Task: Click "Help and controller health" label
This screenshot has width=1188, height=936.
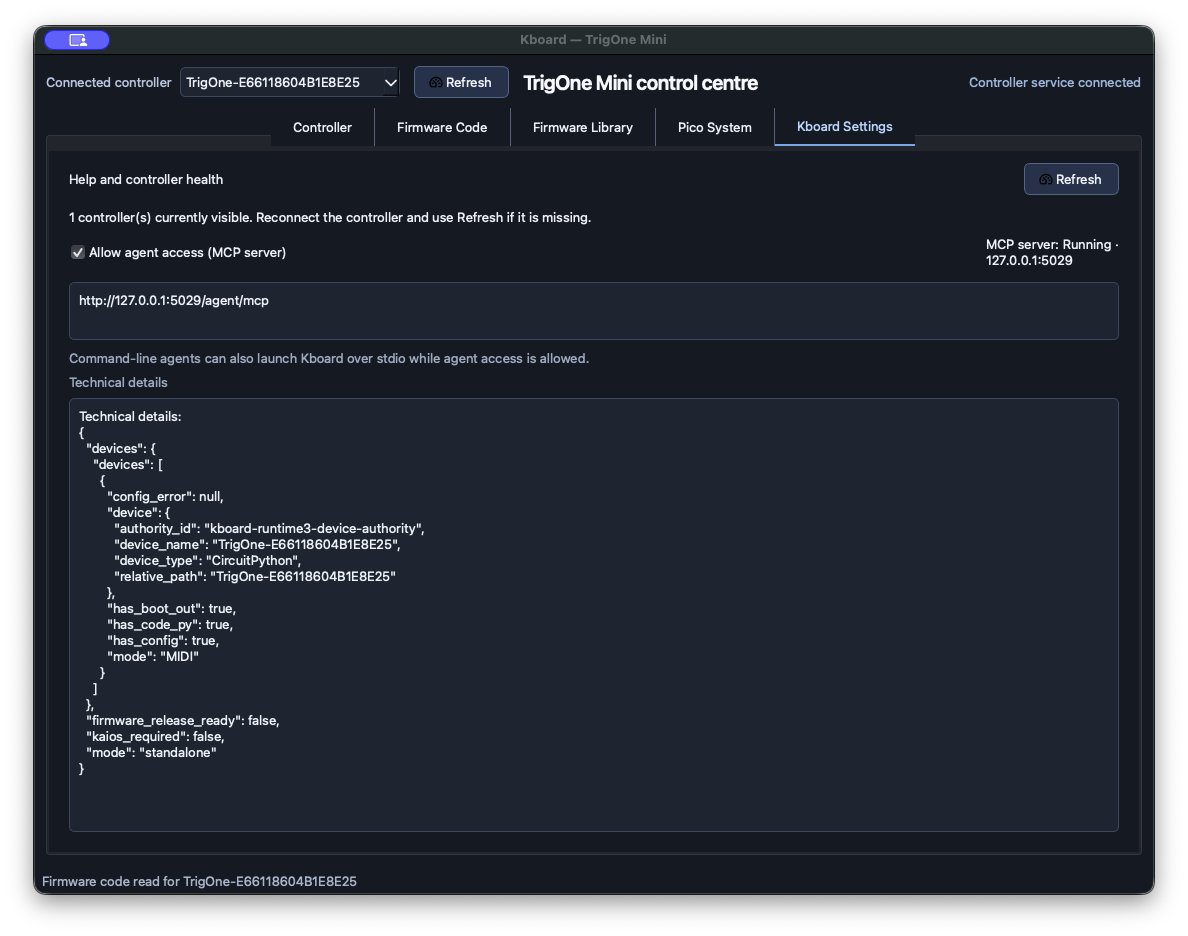Action: pyautogui.click(x=145, y=180)
